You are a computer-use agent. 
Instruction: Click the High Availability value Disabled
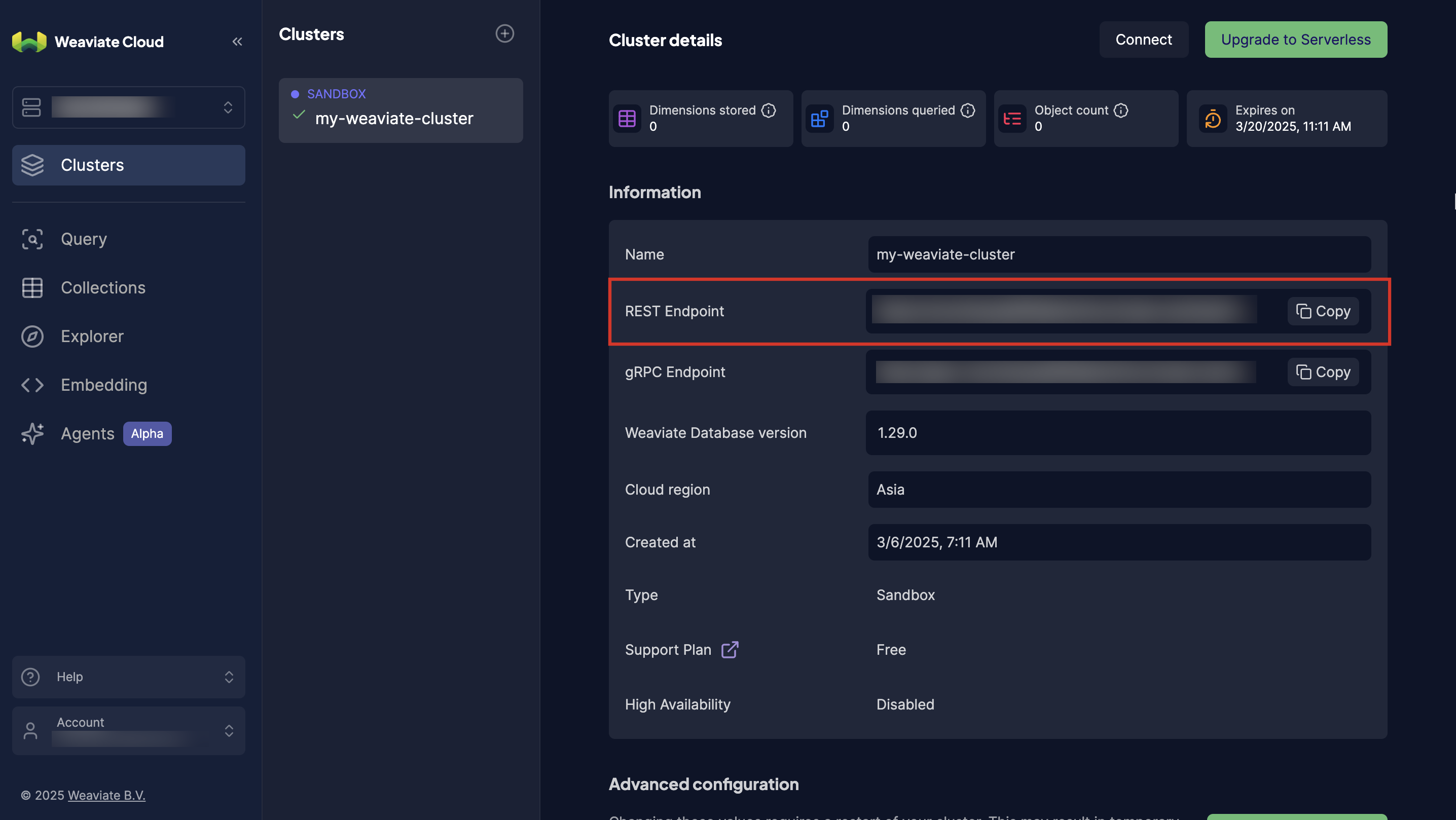905,705
